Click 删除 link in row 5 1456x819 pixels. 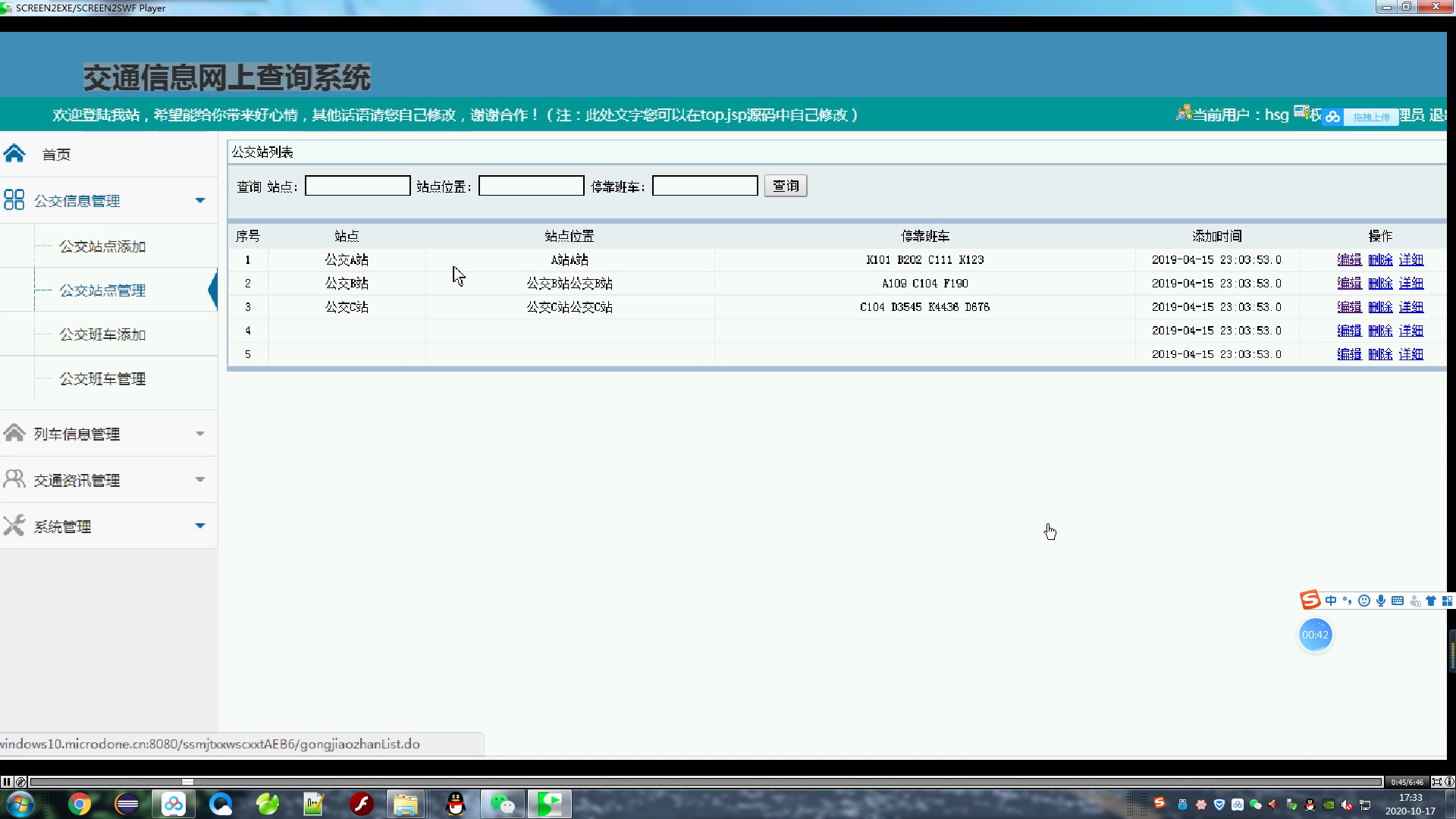coord(1380,353)
